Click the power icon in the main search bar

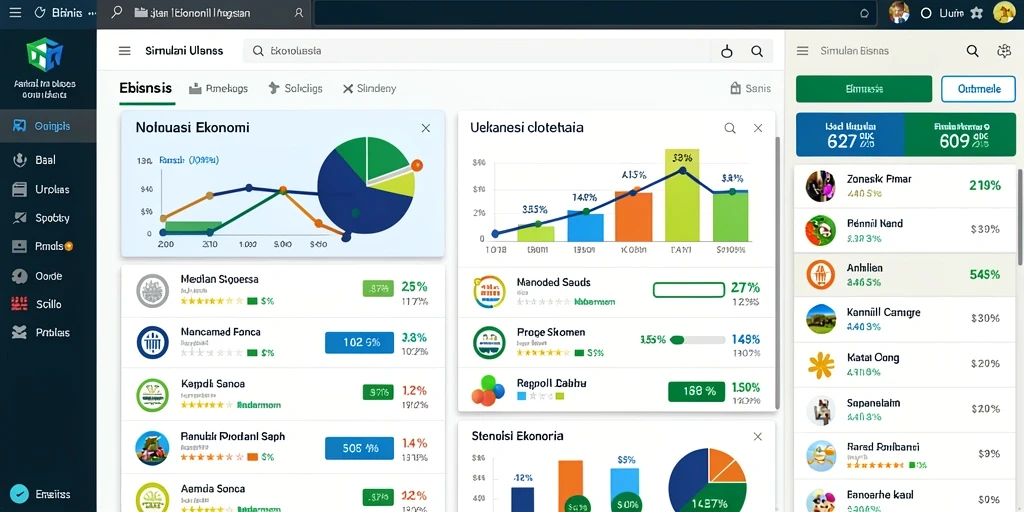point(727,51)
